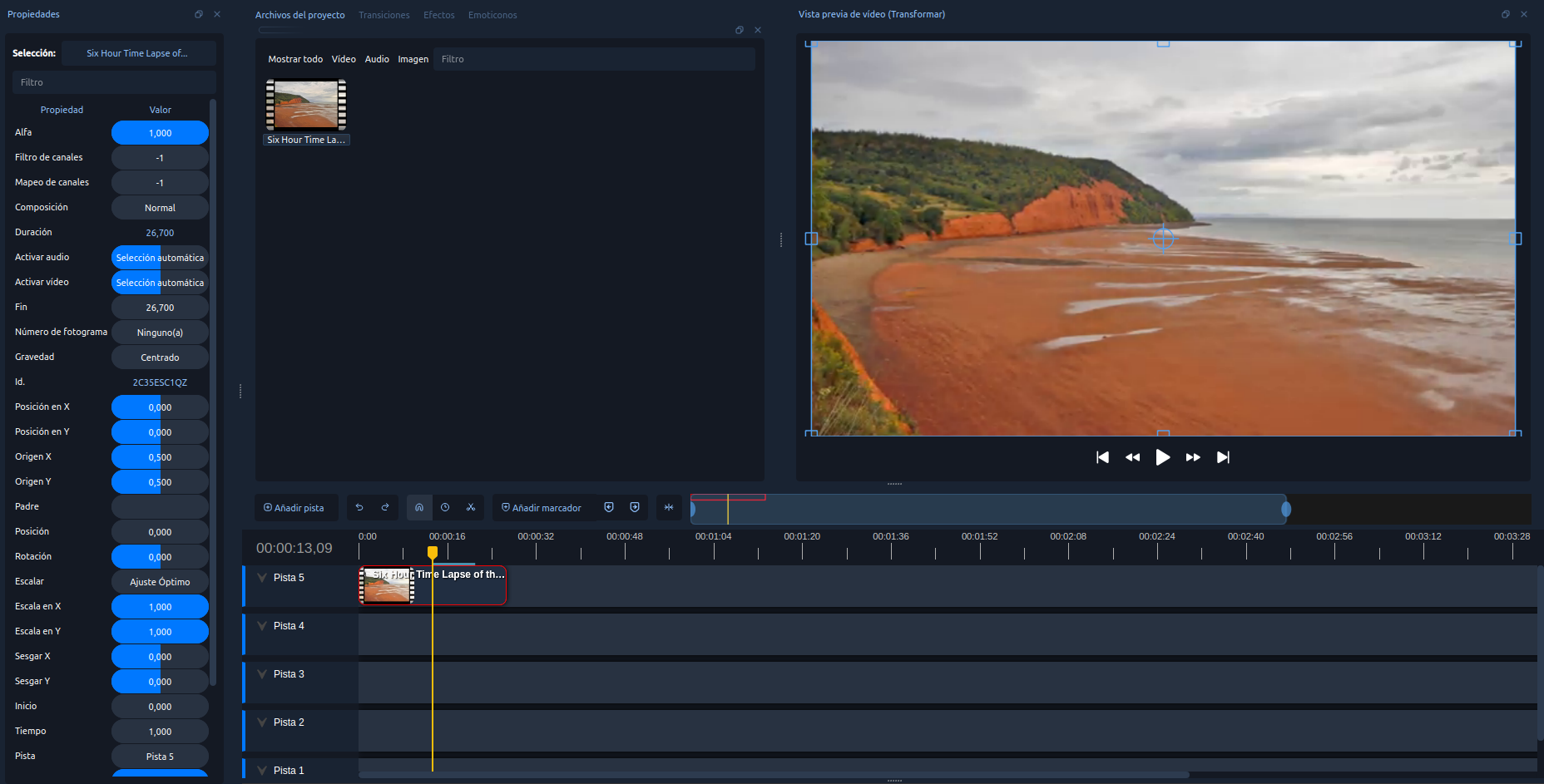Jump to the previous marker
1544x784 pixels.
point(609,507)
